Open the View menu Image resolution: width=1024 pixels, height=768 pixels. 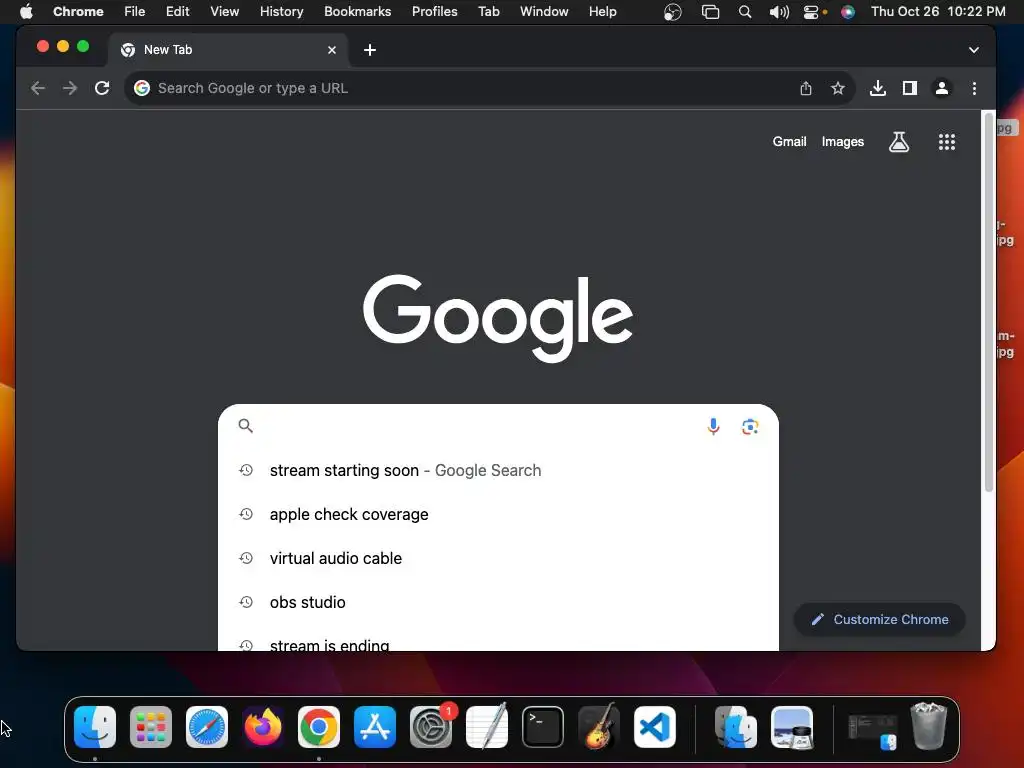(224, 12)
